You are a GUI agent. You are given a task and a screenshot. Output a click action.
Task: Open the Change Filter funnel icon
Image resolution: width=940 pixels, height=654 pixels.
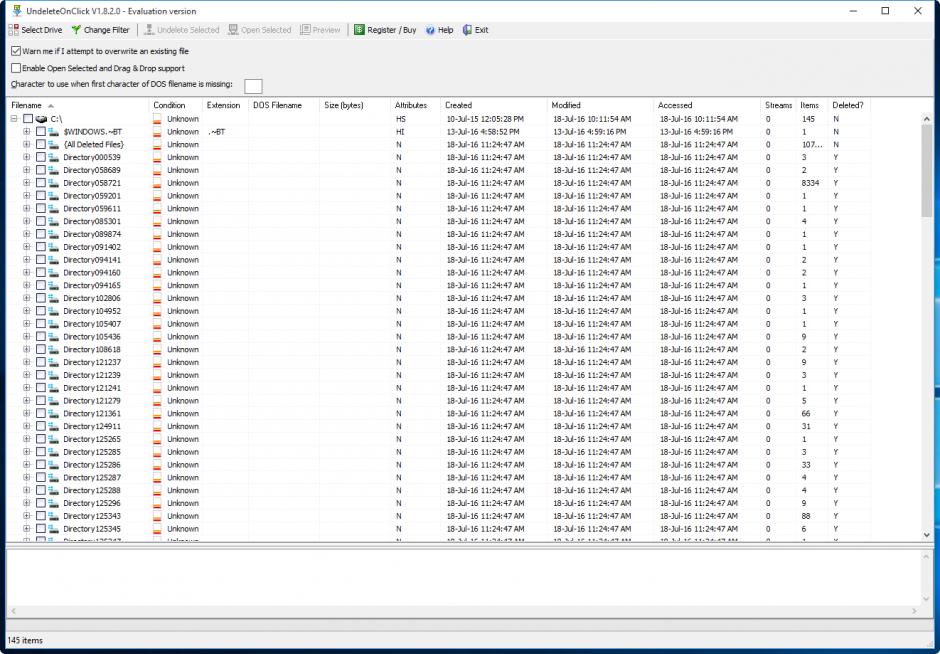76,30
